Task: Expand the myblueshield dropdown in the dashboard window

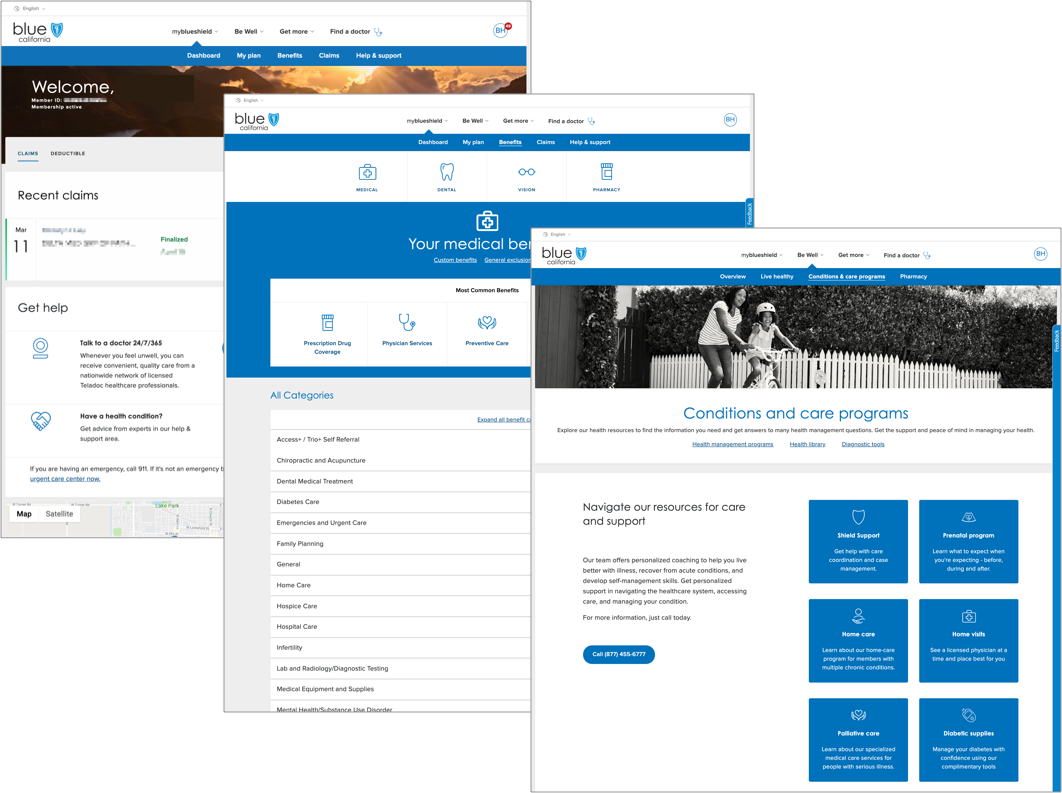Action: [194, 32]
